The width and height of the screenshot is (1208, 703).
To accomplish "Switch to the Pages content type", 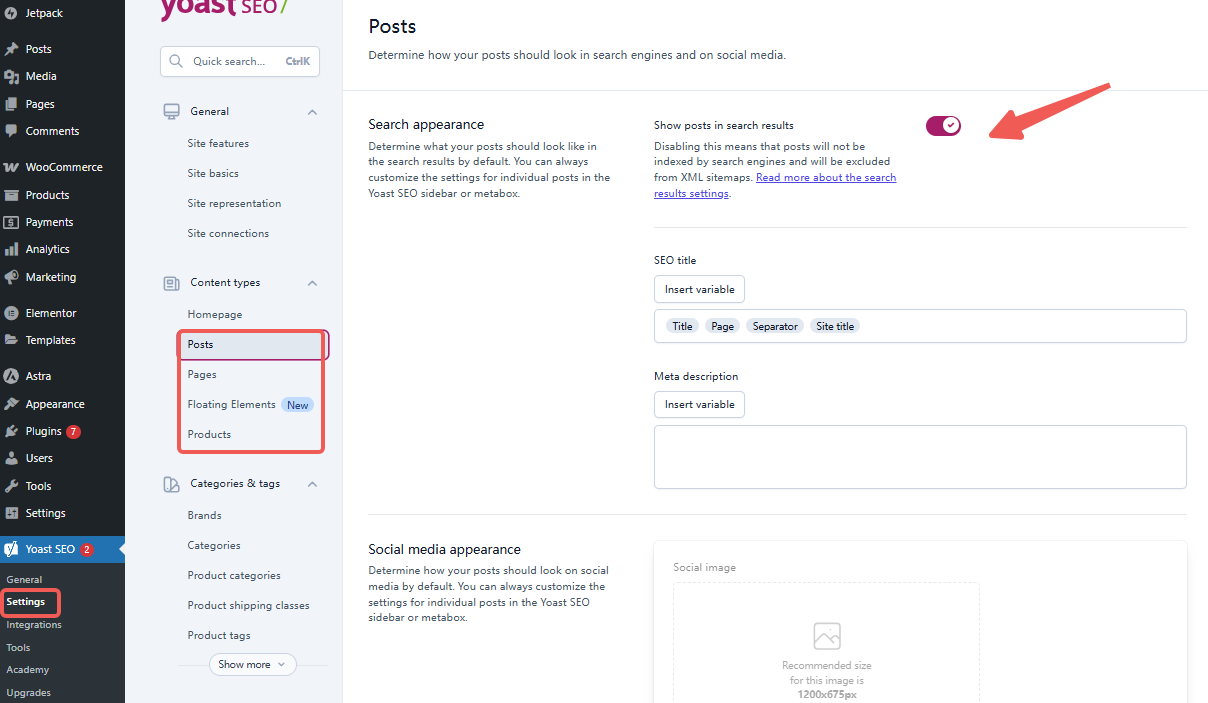I will 202,374.
